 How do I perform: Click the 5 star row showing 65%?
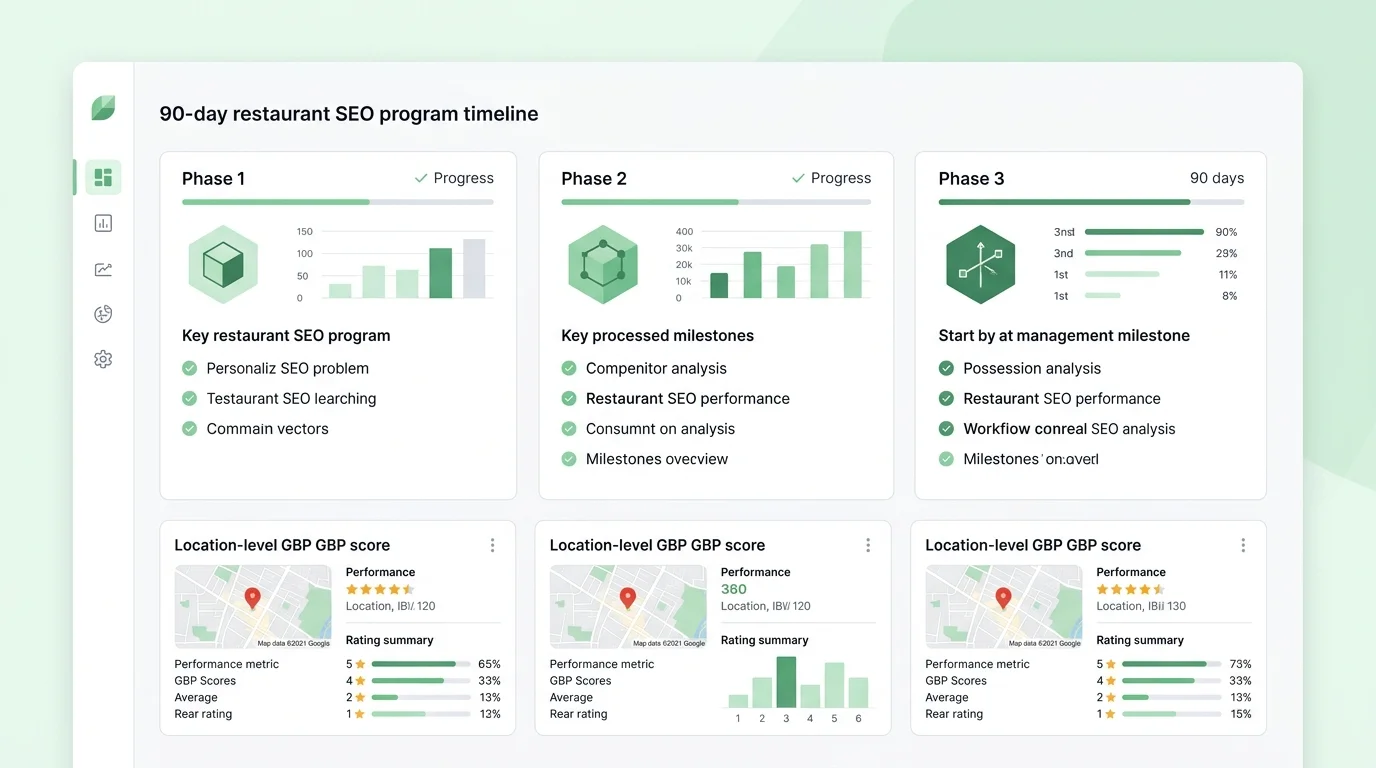[x=423, y=664]
